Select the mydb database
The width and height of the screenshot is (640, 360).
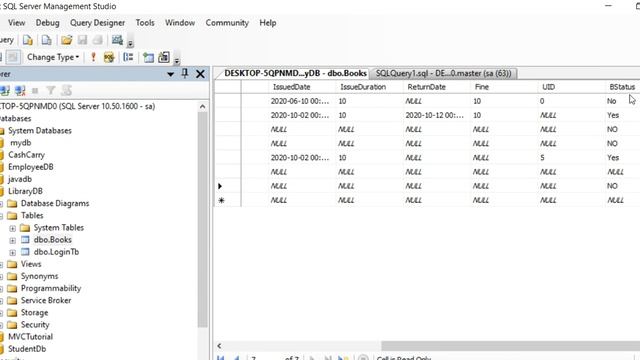point(20,143)
